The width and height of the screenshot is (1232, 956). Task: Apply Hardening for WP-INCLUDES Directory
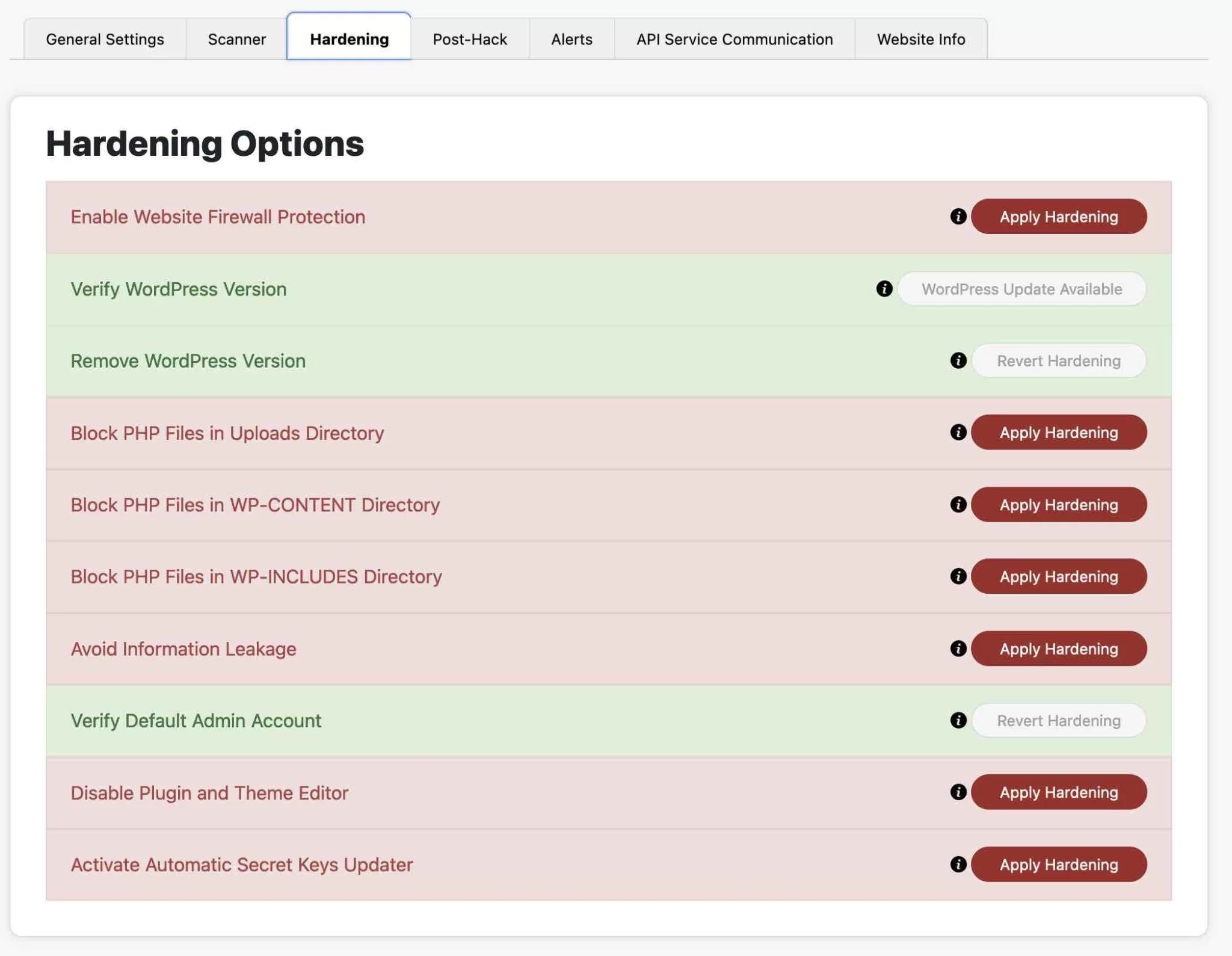[x=1058, y=576]
